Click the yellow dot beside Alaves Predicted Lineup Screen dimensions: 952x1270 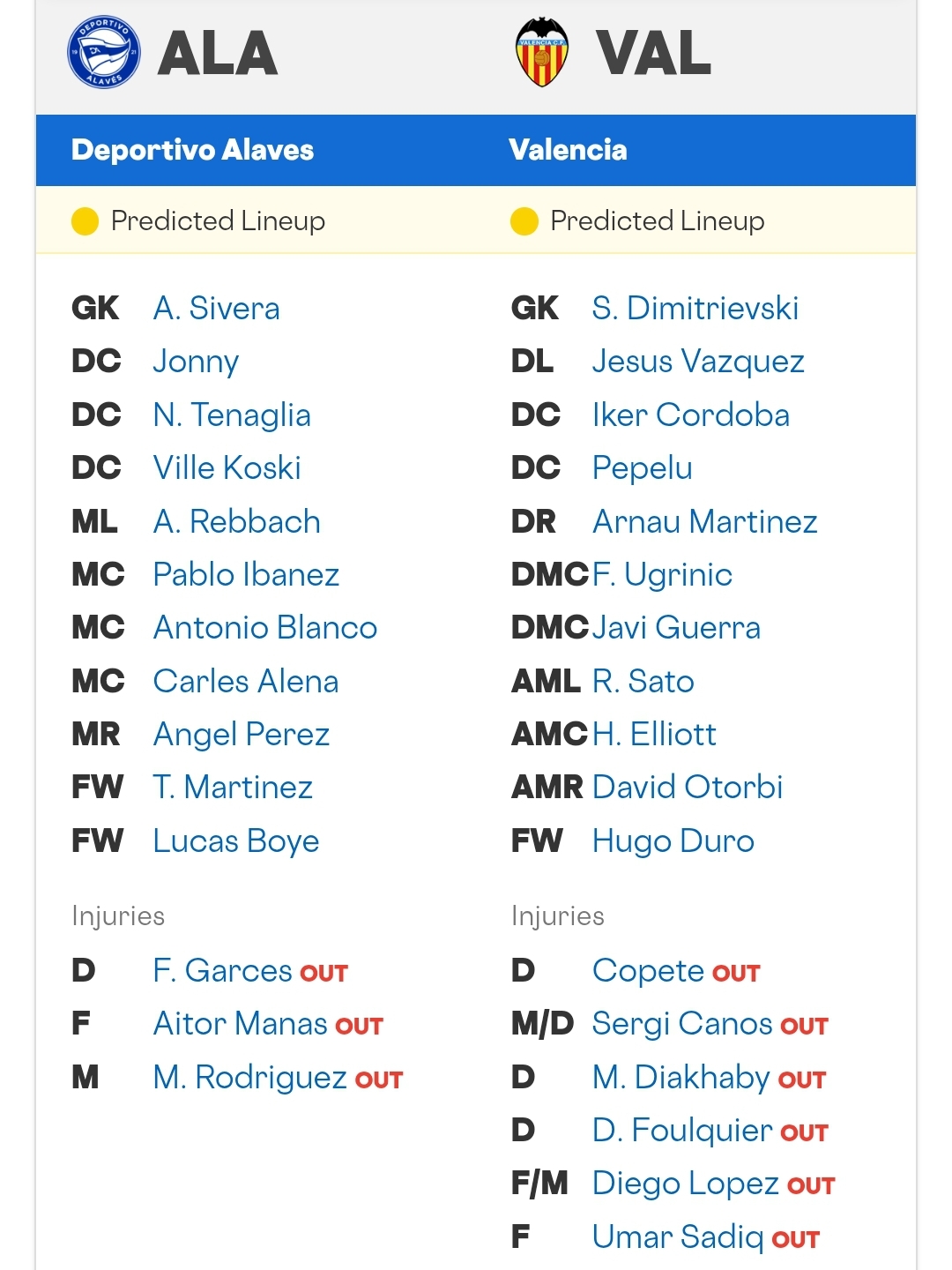pyautogui.click(x=85, y=221)
